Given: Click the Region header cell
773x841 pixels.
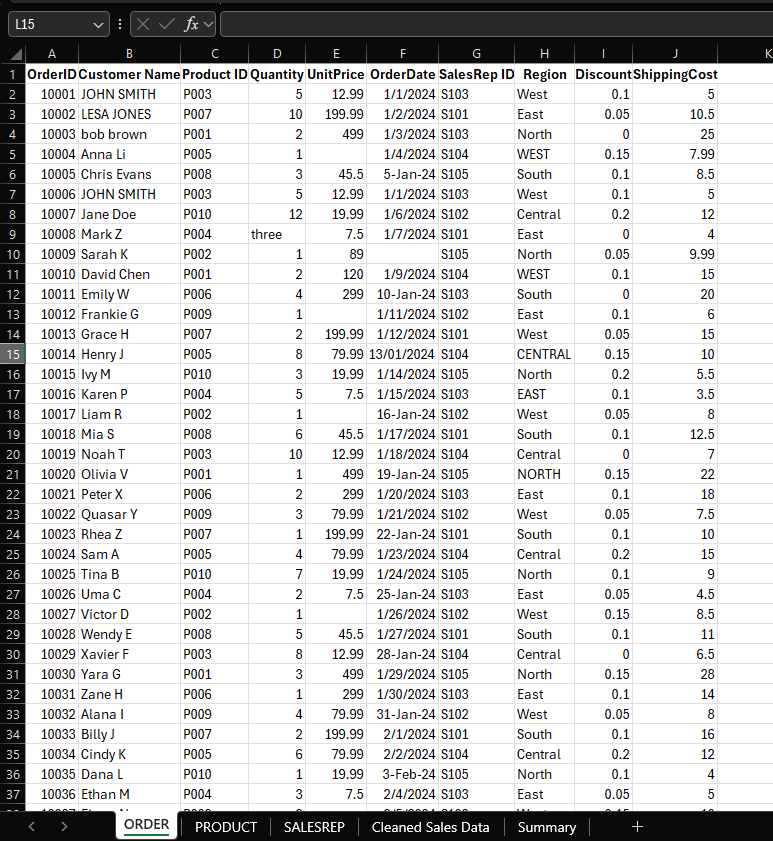Looking at the screenshot, I should [x=544, y=75].
